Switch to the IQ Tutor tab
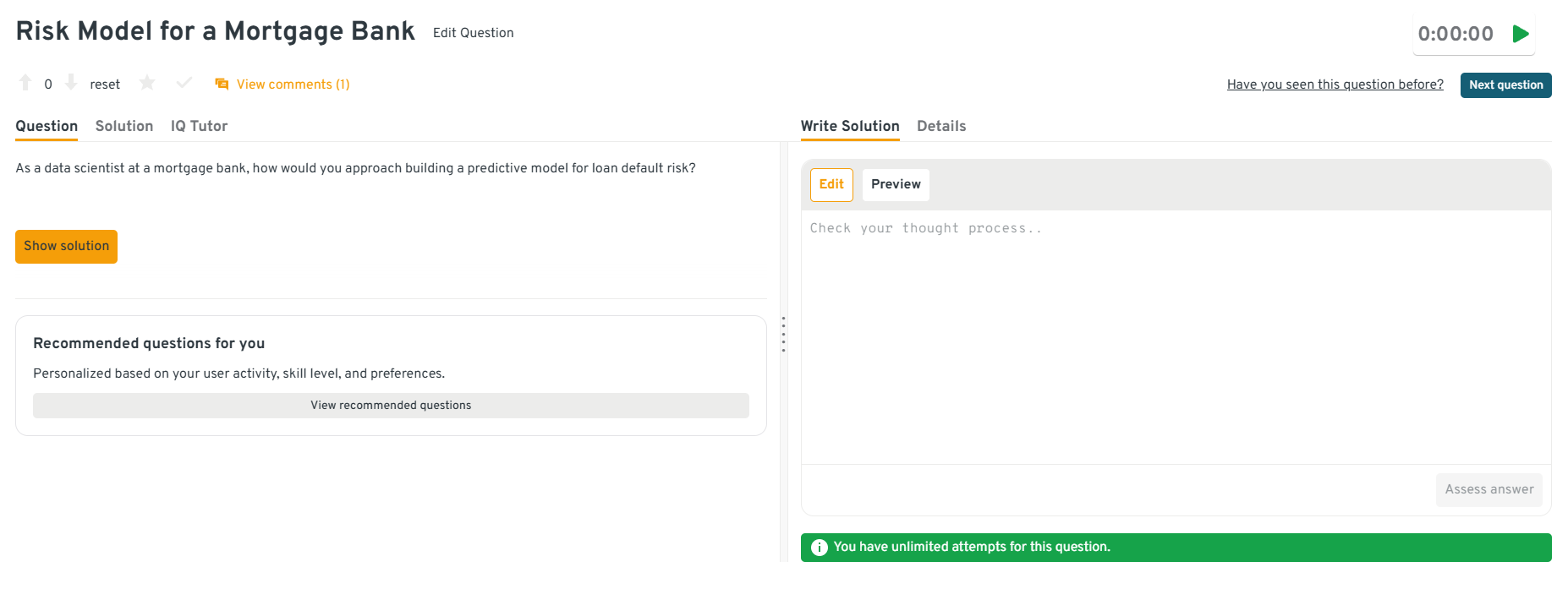This screenshot has width=1568, height=589. (x=199, y=126)
